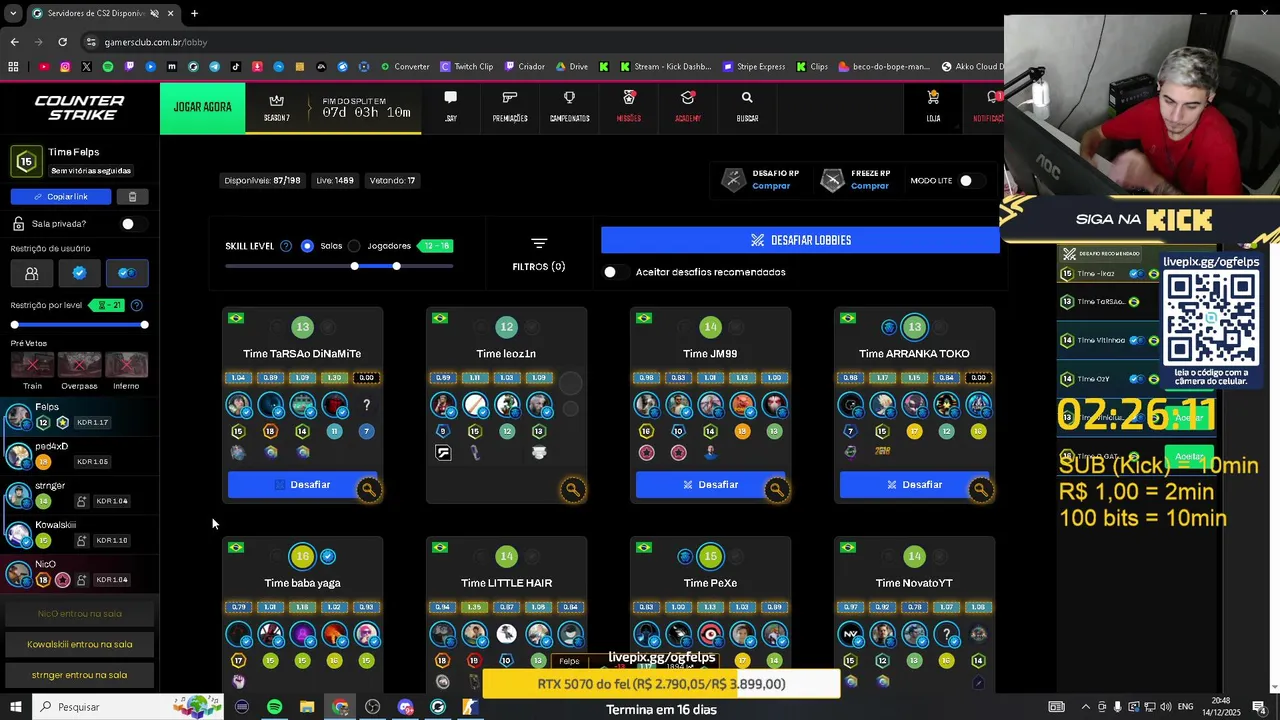Click the Skill Level help icon

coord(286,246)
